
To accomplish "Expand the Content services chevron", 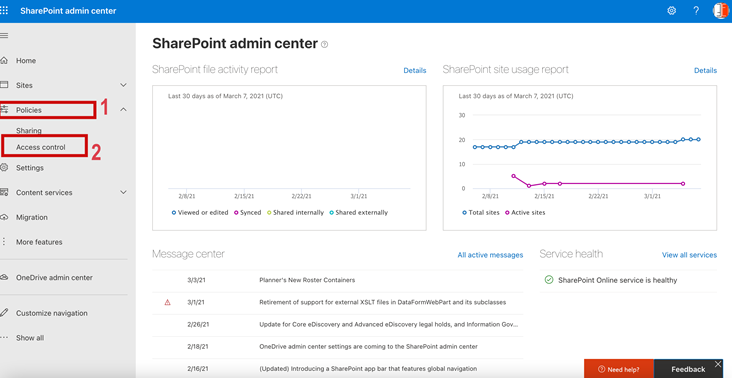I will point(123,192).
